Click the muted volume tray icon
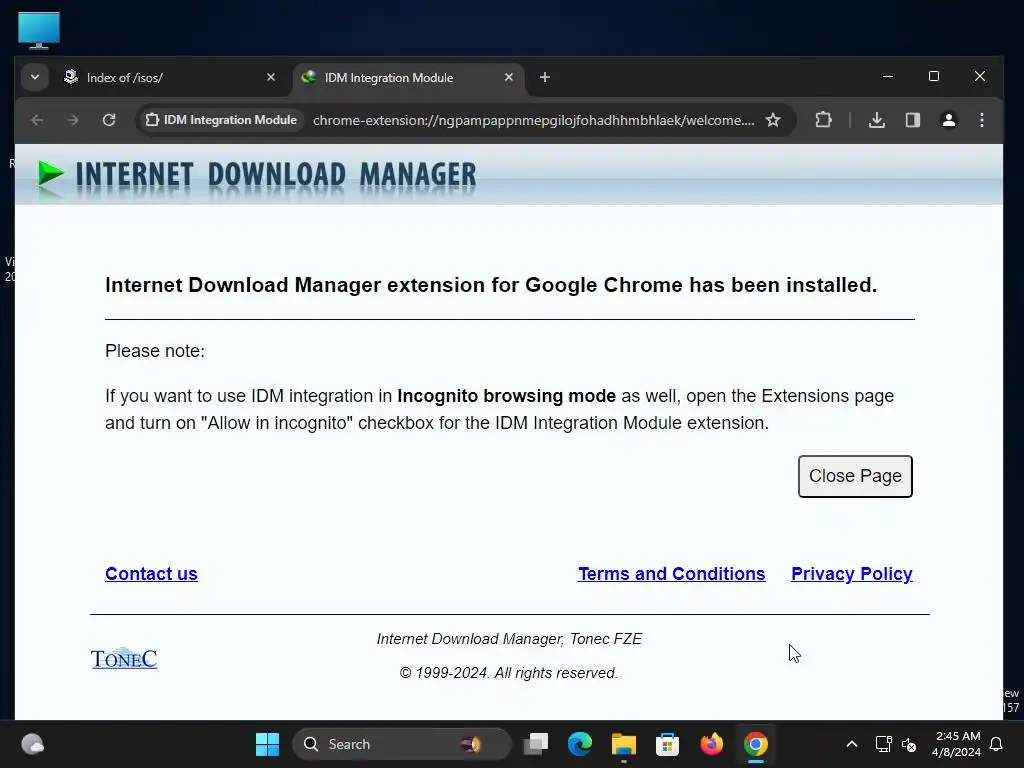The width and height of the screenshot is (1024, 768). 909,744
